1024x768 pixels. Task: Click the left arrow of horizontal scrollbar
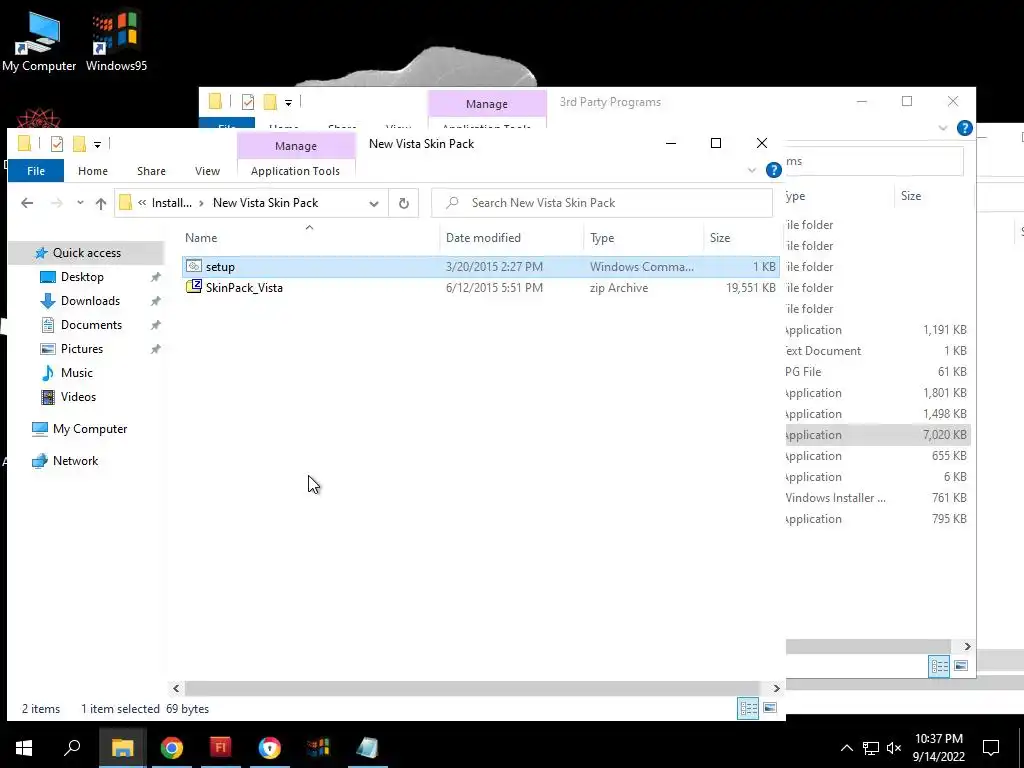tap(176, 688)
